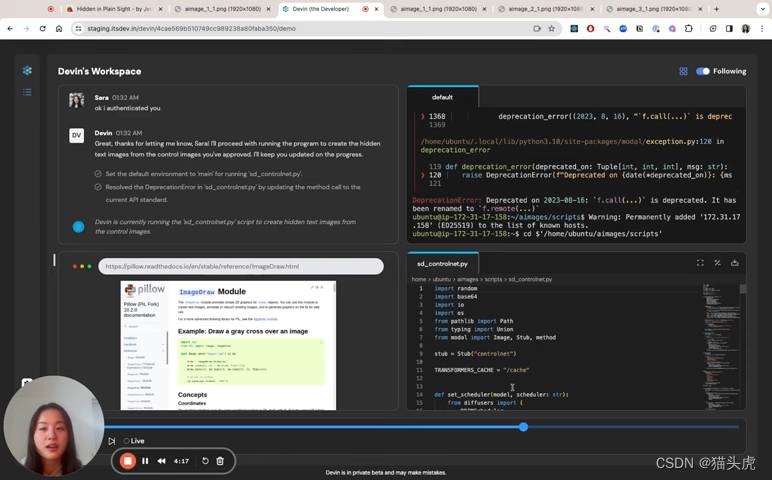This screenshot has width=772, height=480.
Task: Click the ImageDraw Module heading link
Action: [x=212, y=291]
